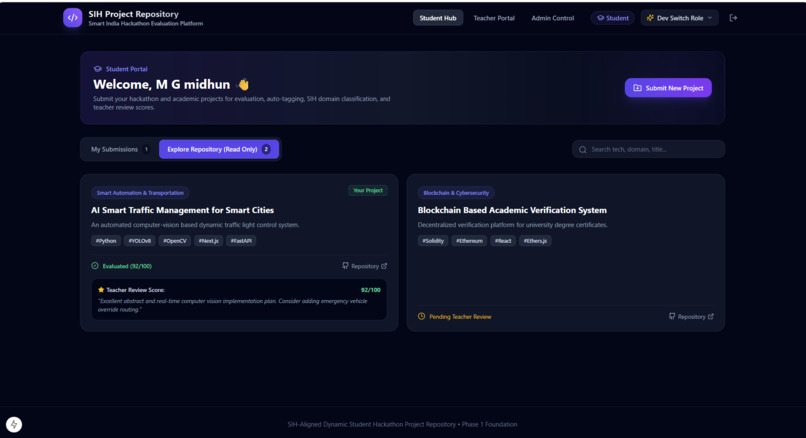Open the Dev Switch Role dropdown
Screen dimensions: 806x438
click(680, 18)
